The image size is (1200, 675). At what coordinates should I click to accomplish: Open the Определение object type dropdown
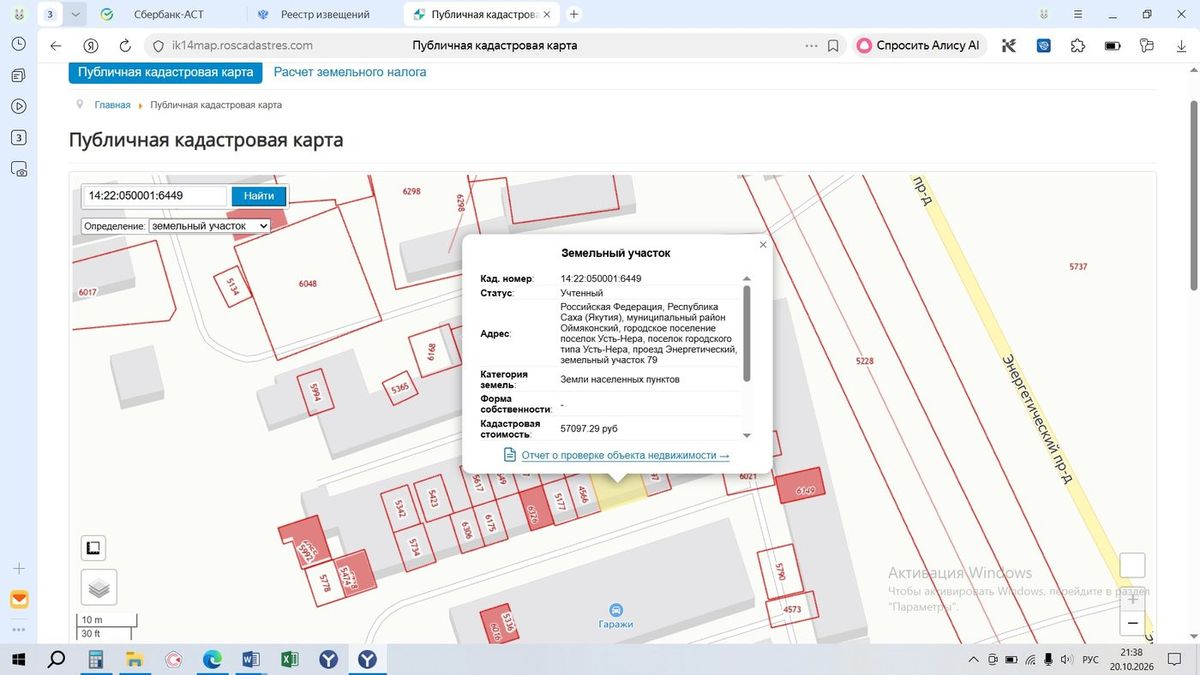pos(209,226)
